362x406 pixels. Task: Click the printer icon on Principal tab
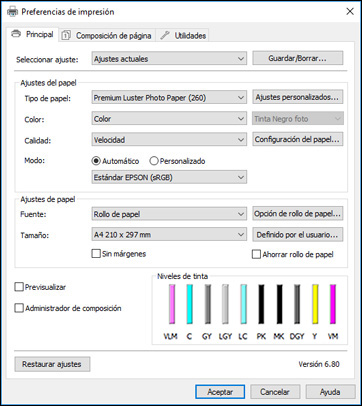click(x=16, y=34)
